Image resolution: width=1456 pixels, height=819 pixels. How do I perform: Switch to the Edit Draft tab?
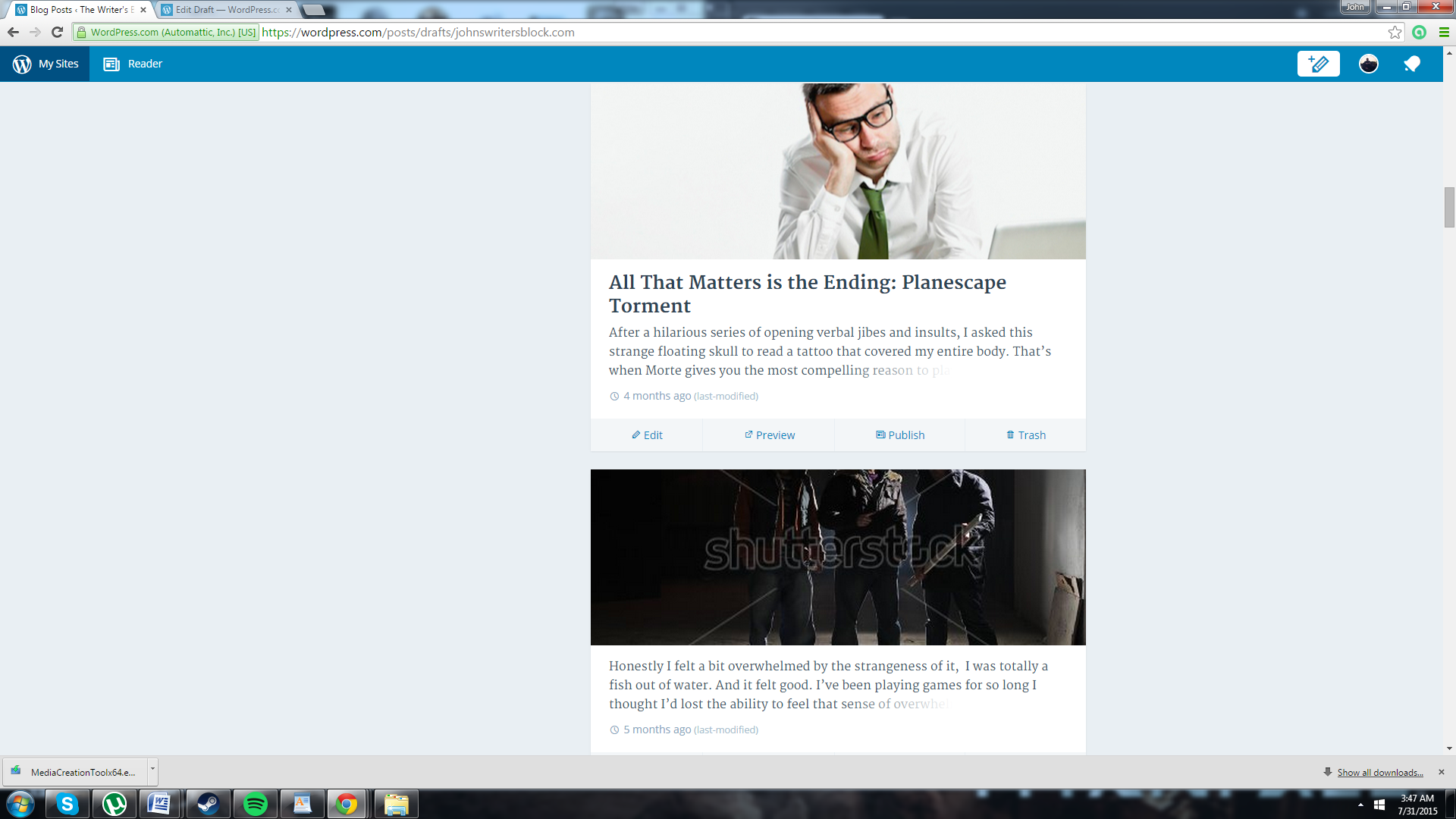pyautogui.click(x=226, y=10)
